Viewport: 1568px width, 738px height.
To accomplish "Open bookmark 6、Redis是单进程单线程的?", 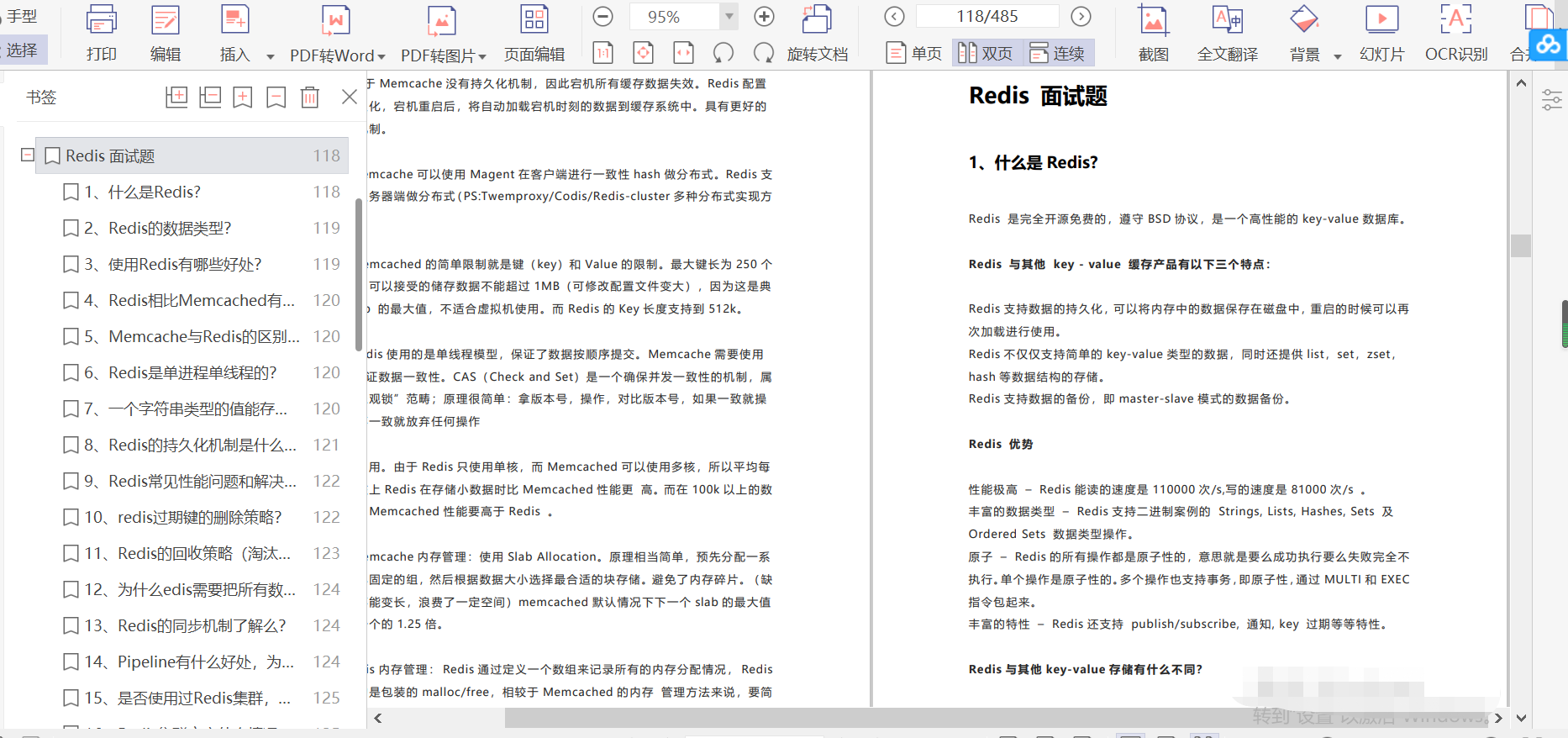I will tap(202, 372).
